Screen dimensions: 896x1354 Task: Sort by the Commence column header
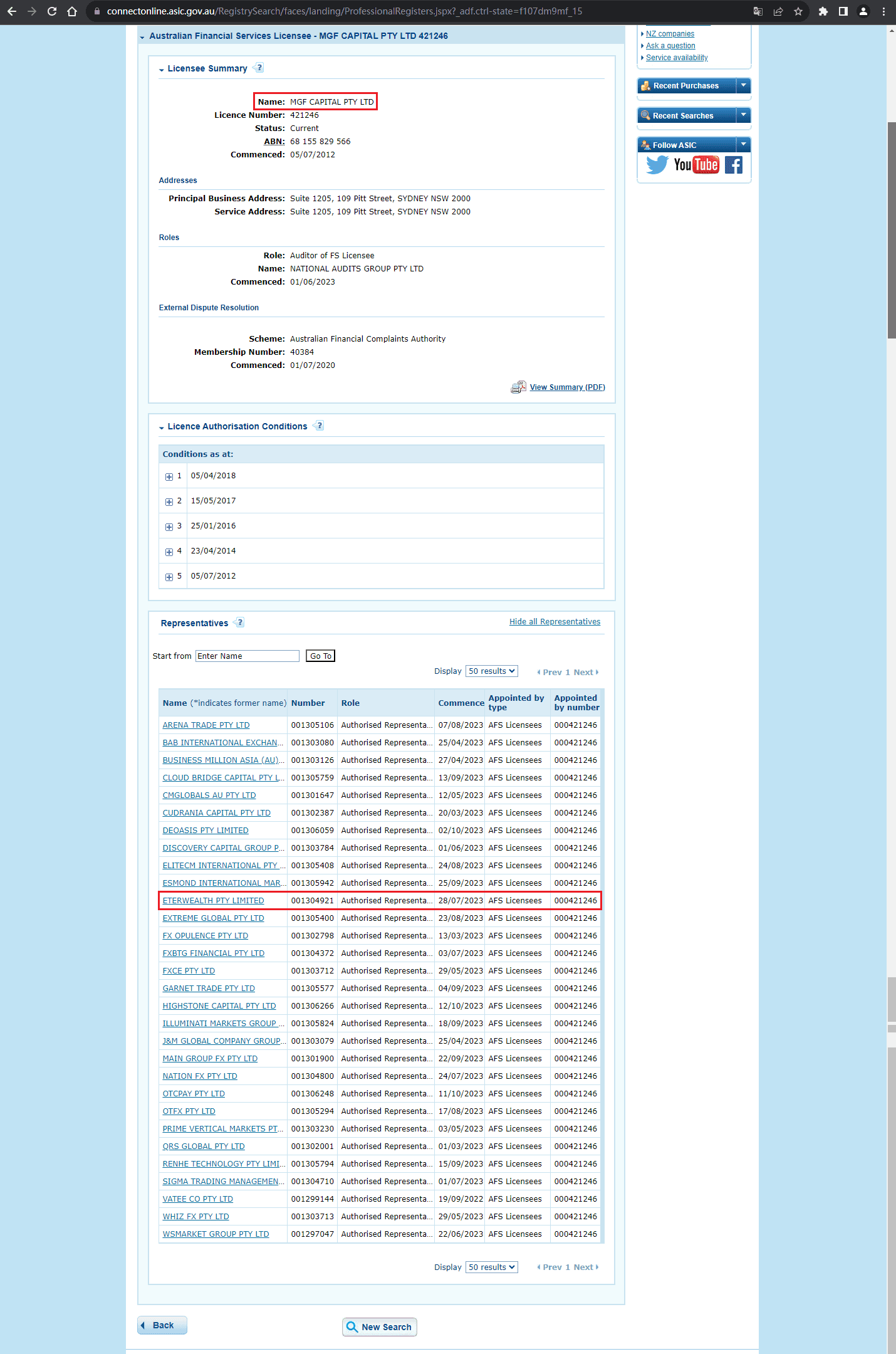click(x=461, y=703)
